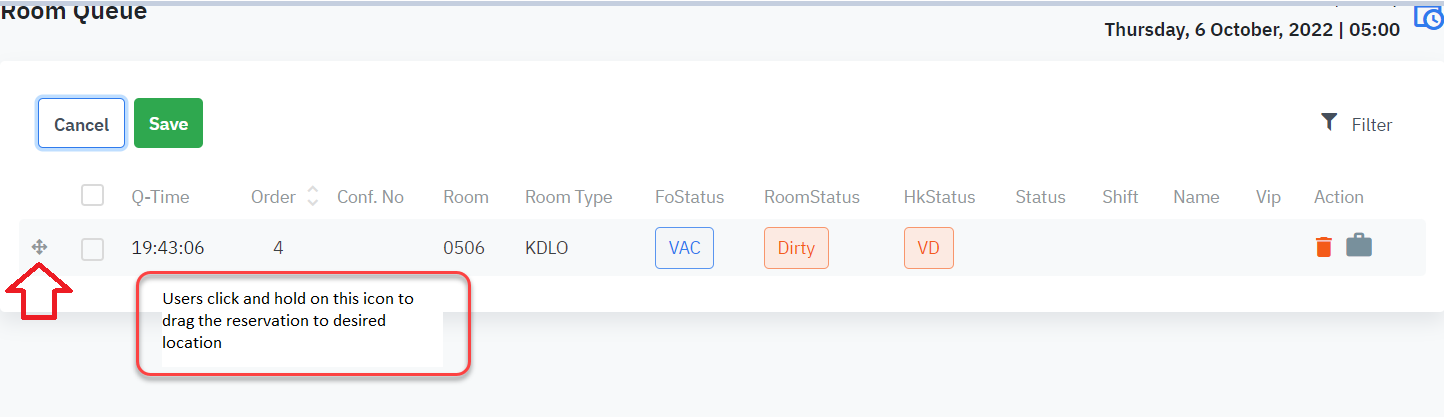Sort the queue by Order arrows
The width and height of the screenshot is (1444, 417).
[313, 196]
